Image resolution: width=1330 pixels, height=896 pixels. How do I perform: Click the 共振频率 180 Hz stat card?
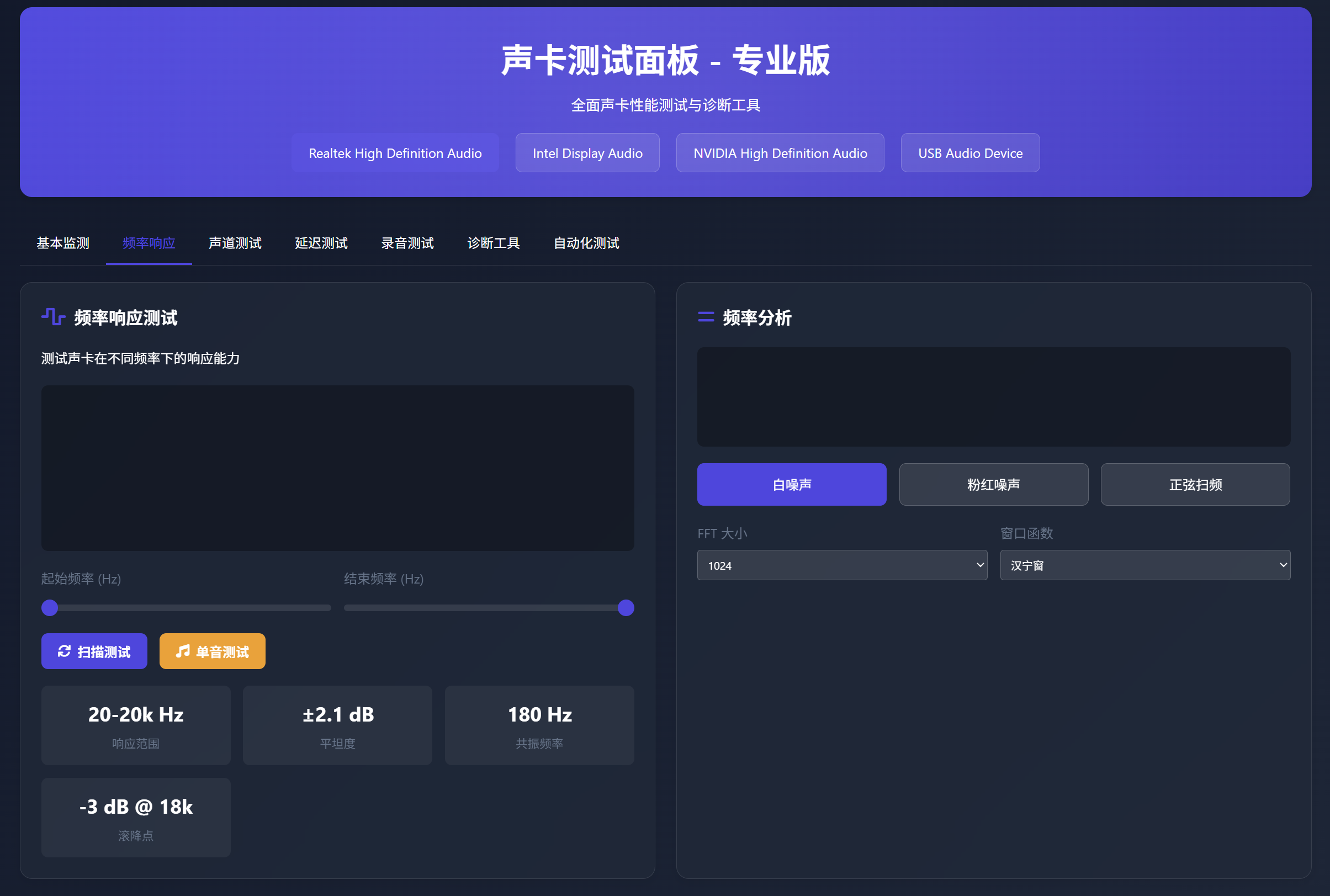539,725
